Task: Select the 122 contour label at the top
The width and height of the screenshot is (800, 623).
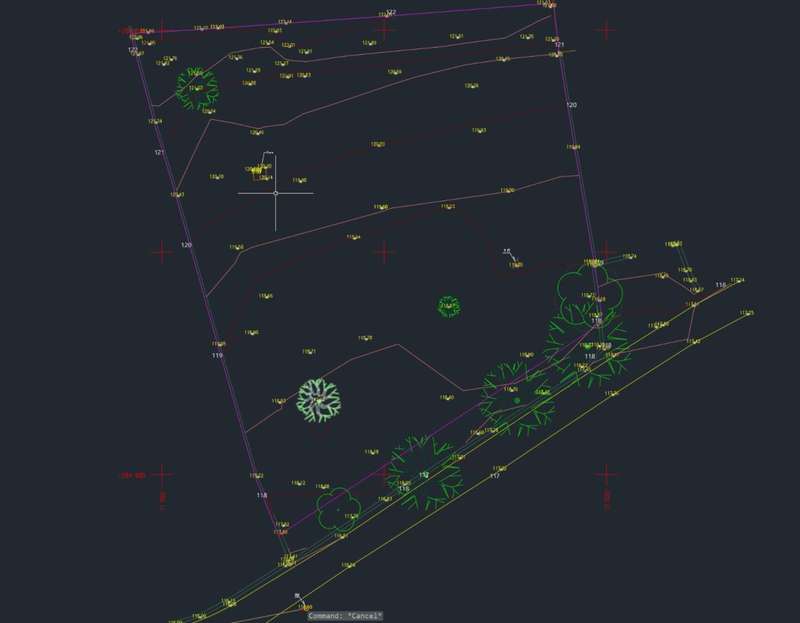Action: 391,12
